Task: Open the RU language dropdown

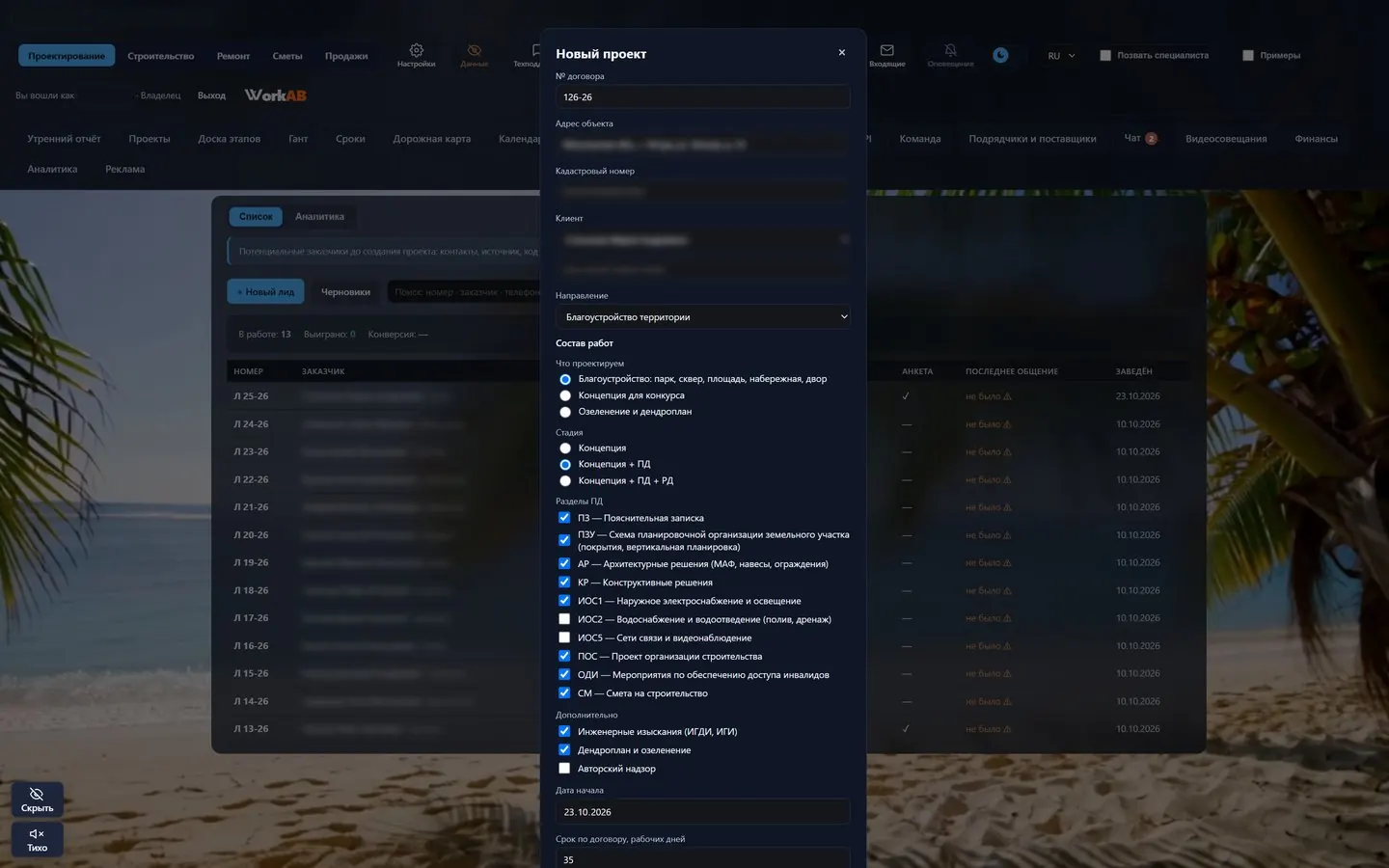Action: [1061, 56]
